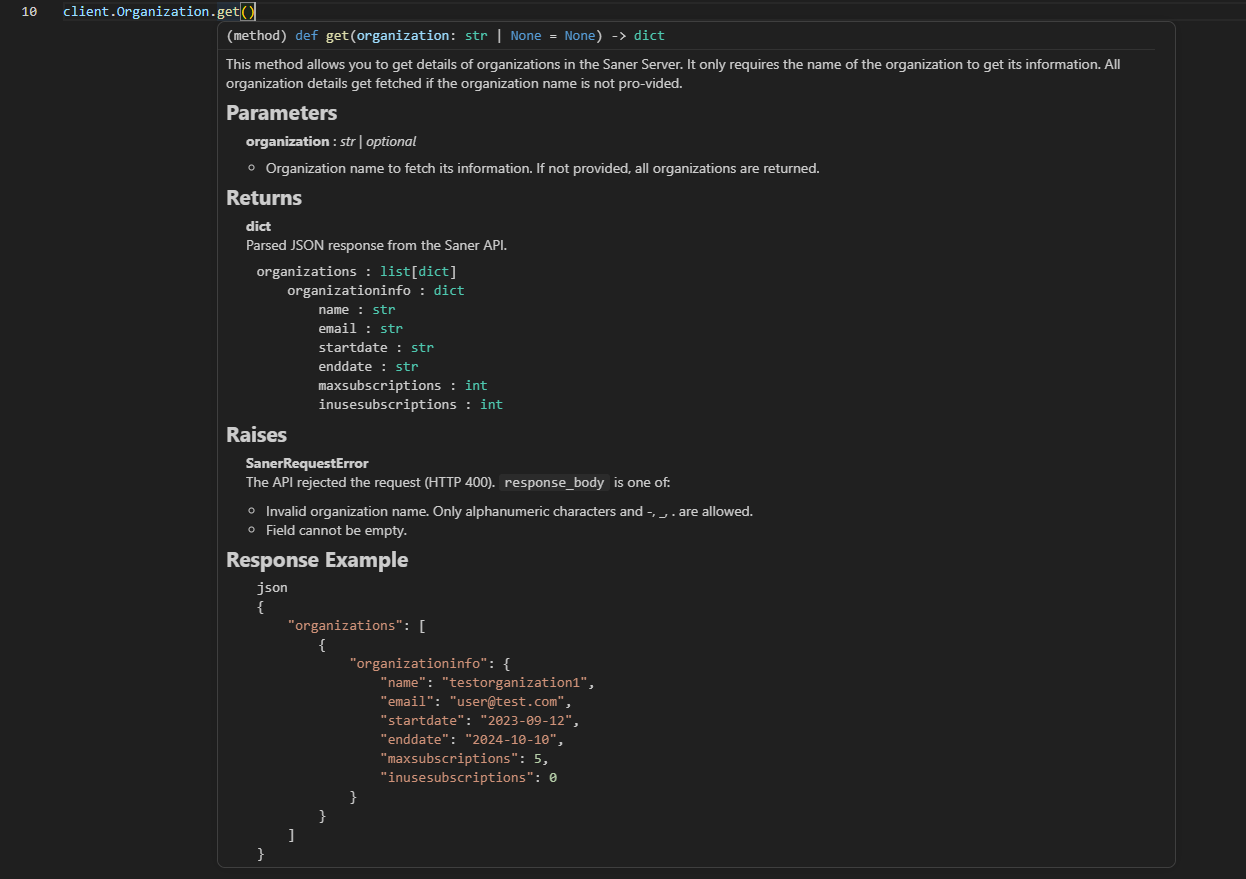
Task: Click the 'maxsubscriptions : int' field line
Action: point(403,385)
